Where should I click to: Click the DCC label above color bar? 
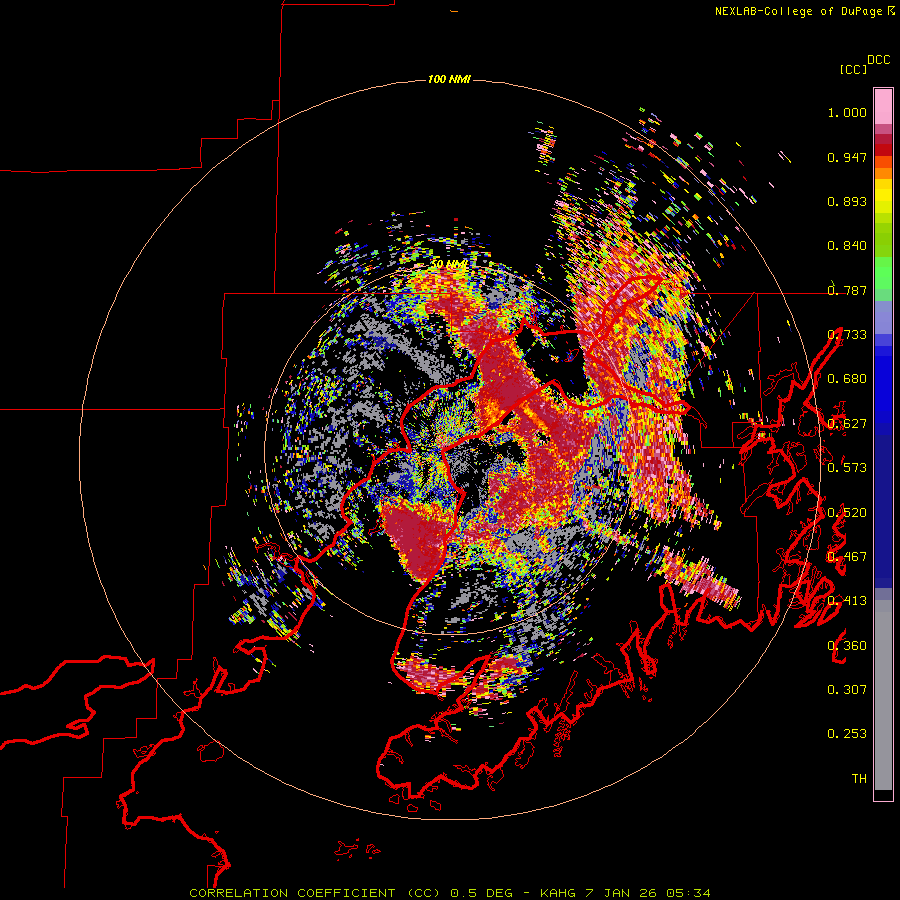[878, 60]
